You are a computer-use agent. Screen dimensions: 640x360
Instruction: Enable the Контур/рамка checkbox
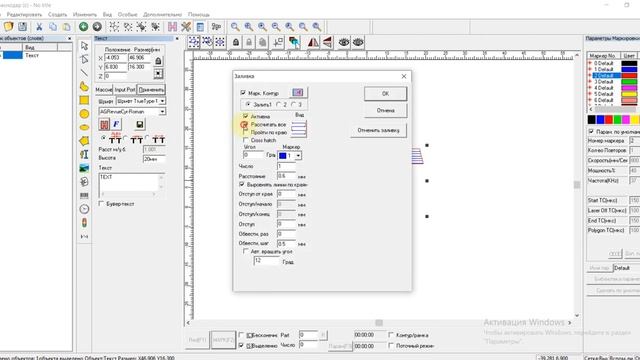tap(391, 335)
